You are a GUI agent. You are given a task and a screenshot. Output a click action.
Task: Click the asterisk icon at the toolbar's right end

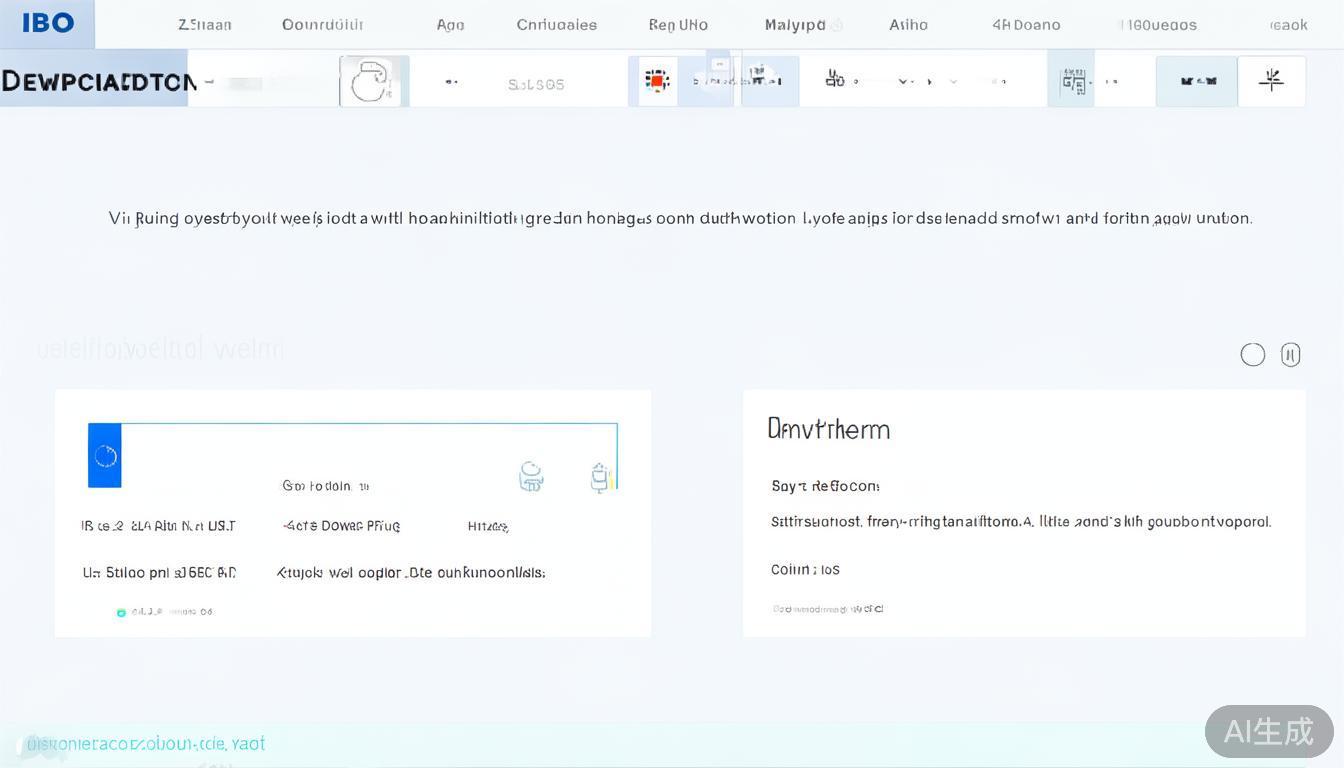pos(1271,81)
